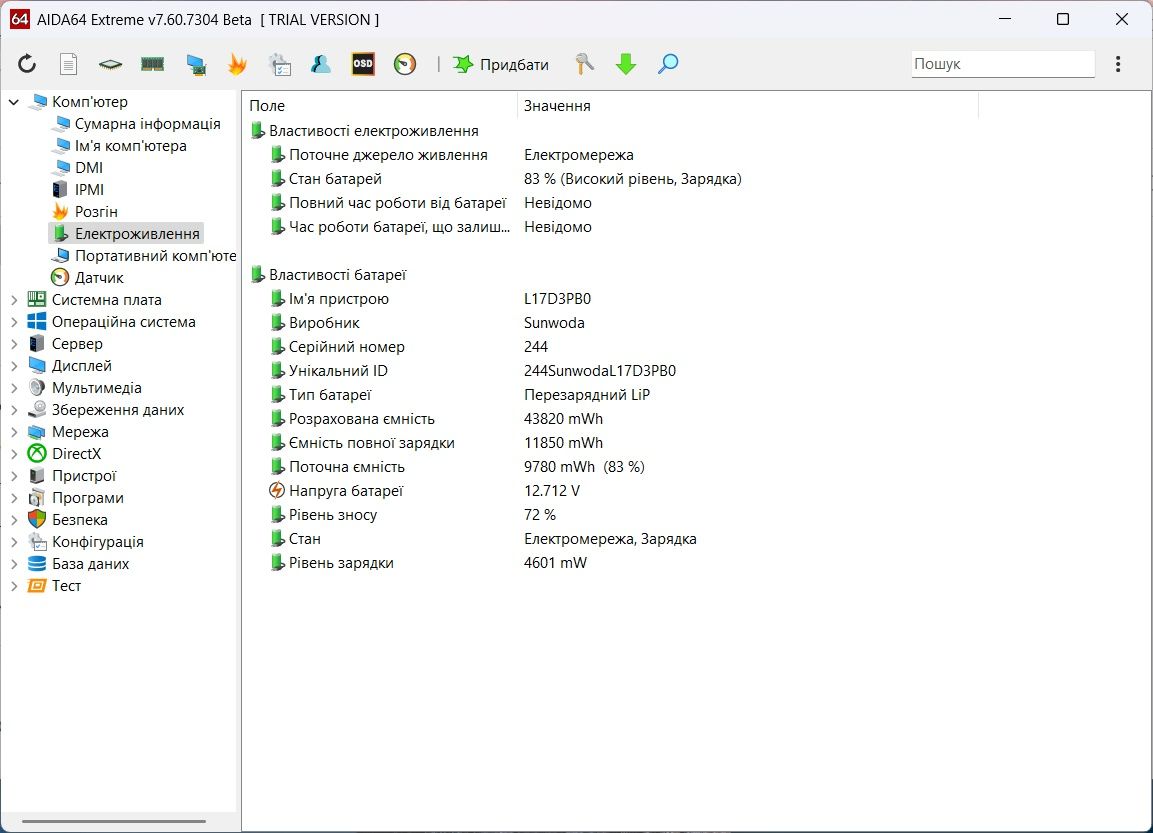Click the motherboard chip toolbar icon
The height and width of the screenshot is (833, 1153).
coord(110,65)
